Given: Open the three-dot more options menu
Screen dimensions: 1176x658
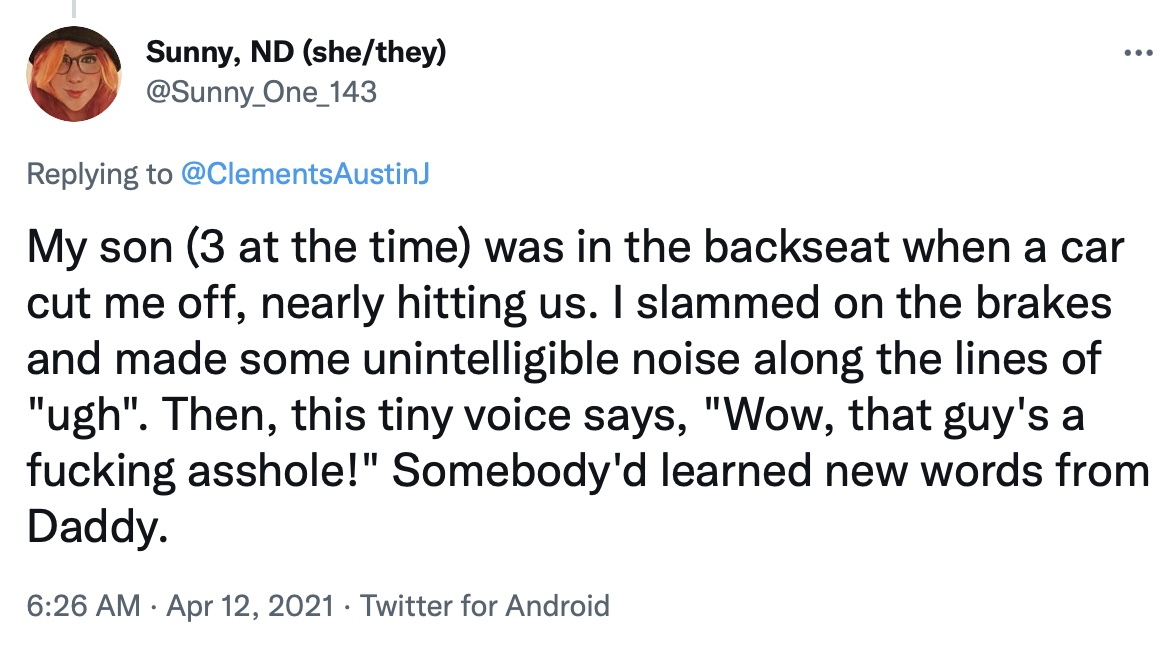Looking at the screenshot, I should (1138, 53).
